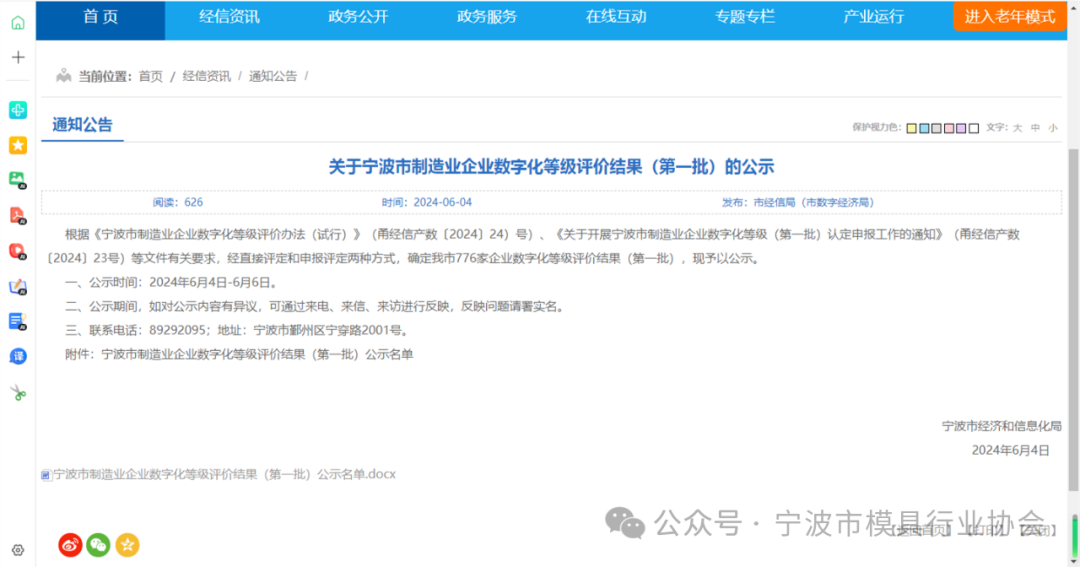Click the docx file icon beside attachment
This screenshot has width=1080, height=567.
click(46, 475)
